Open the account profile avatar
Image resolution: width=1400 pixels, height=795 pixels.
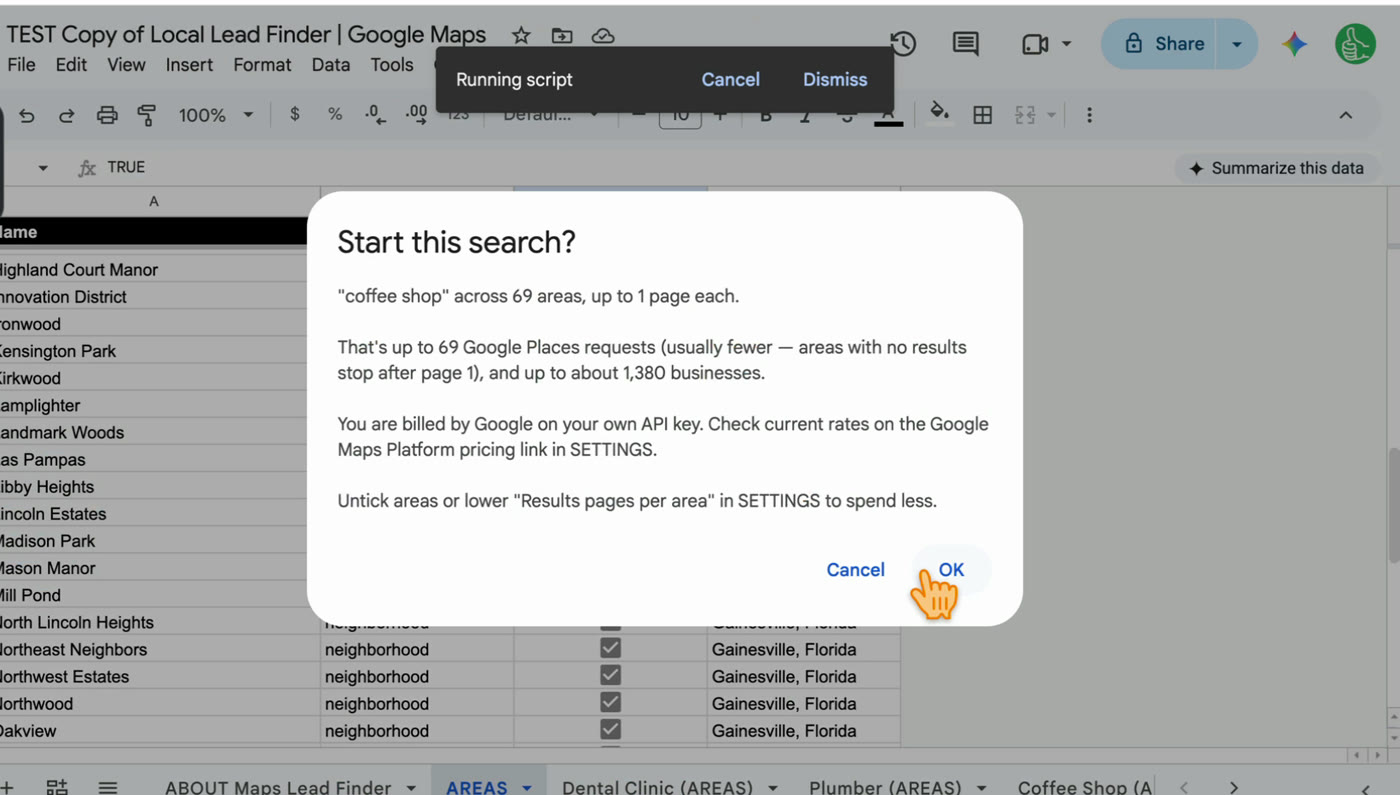coord(1355,44)
